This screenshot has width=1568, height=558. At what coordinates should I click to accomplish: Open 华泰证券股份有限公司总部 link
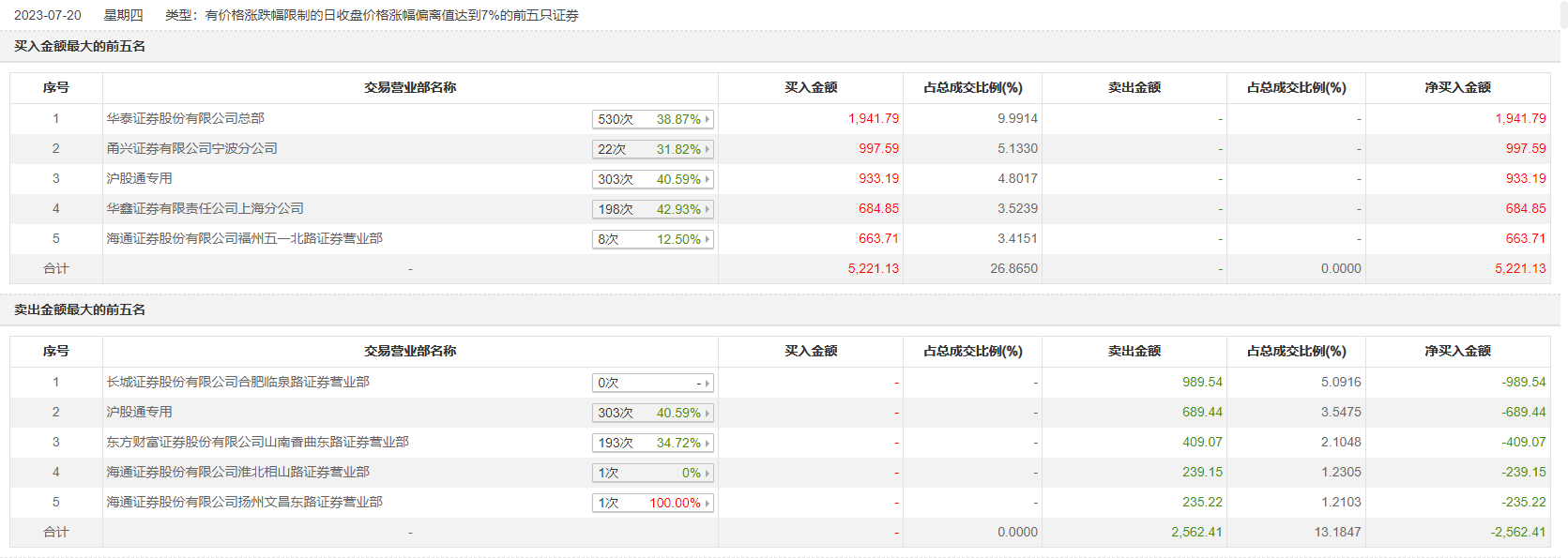(185, 118)
